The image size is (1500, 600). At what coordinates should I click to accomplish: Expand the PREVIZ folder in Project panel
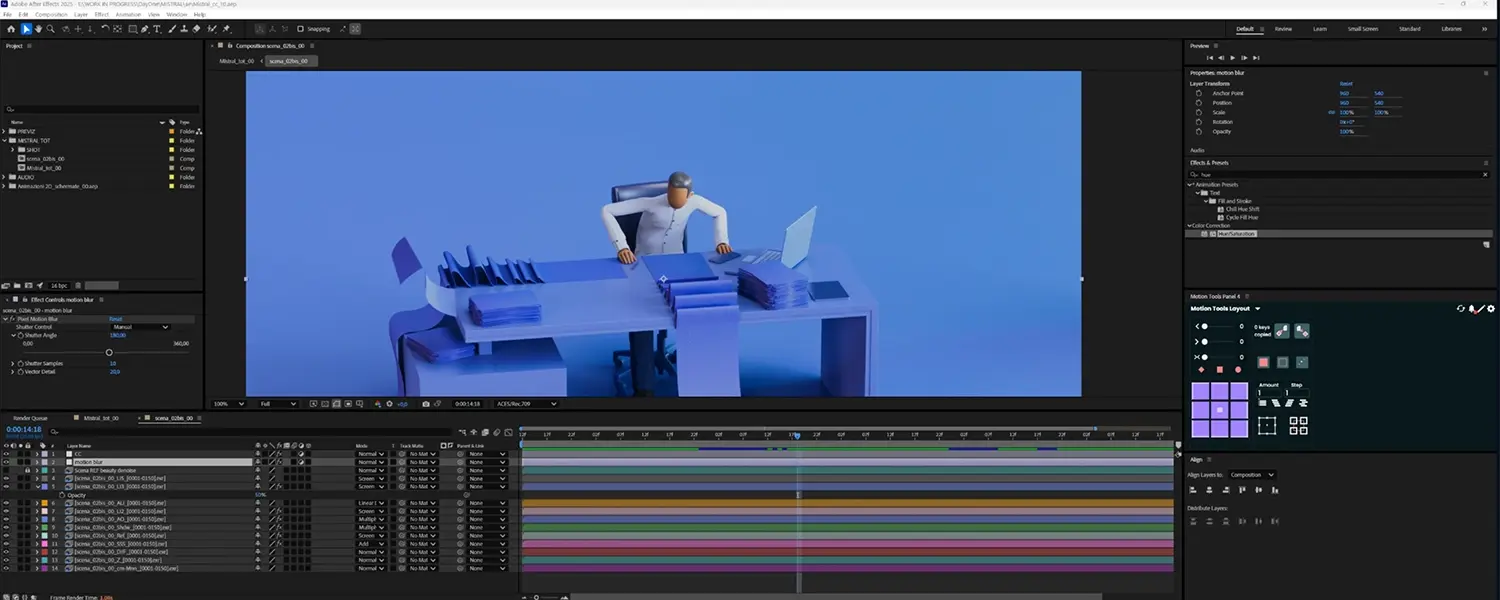click(4, 132)
